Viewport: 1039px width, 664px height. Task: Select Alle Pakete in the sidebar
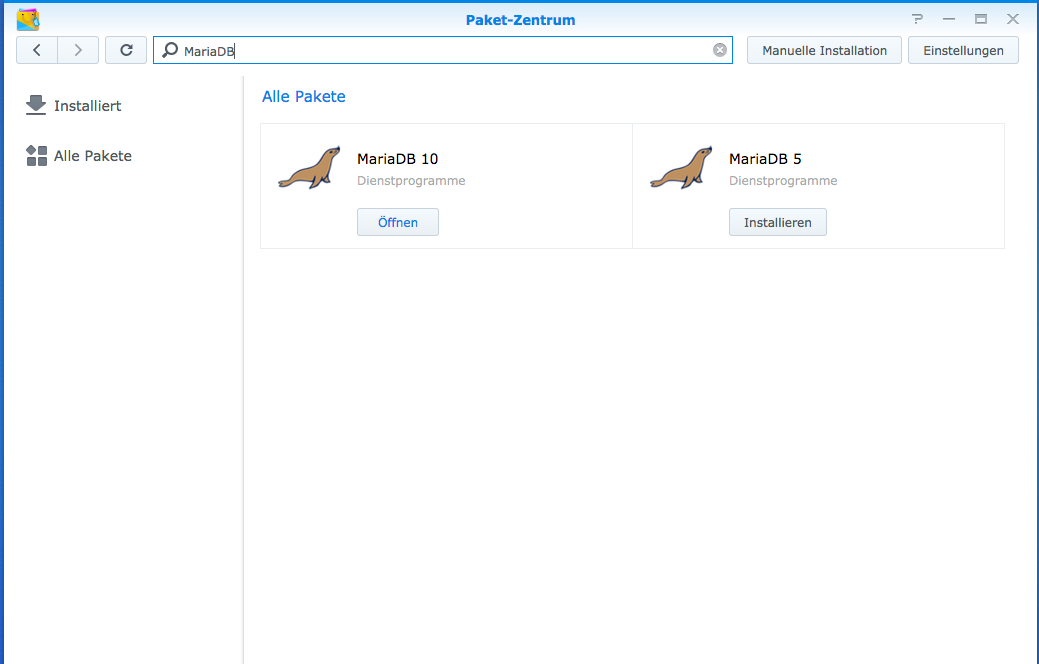coord(92,156)
